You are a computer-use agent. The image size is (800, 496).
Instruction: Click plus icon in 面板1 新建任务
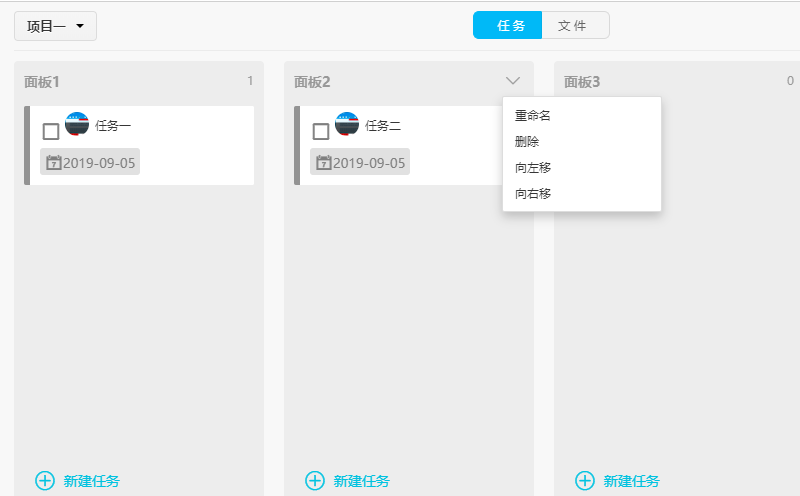click(45, 481)
